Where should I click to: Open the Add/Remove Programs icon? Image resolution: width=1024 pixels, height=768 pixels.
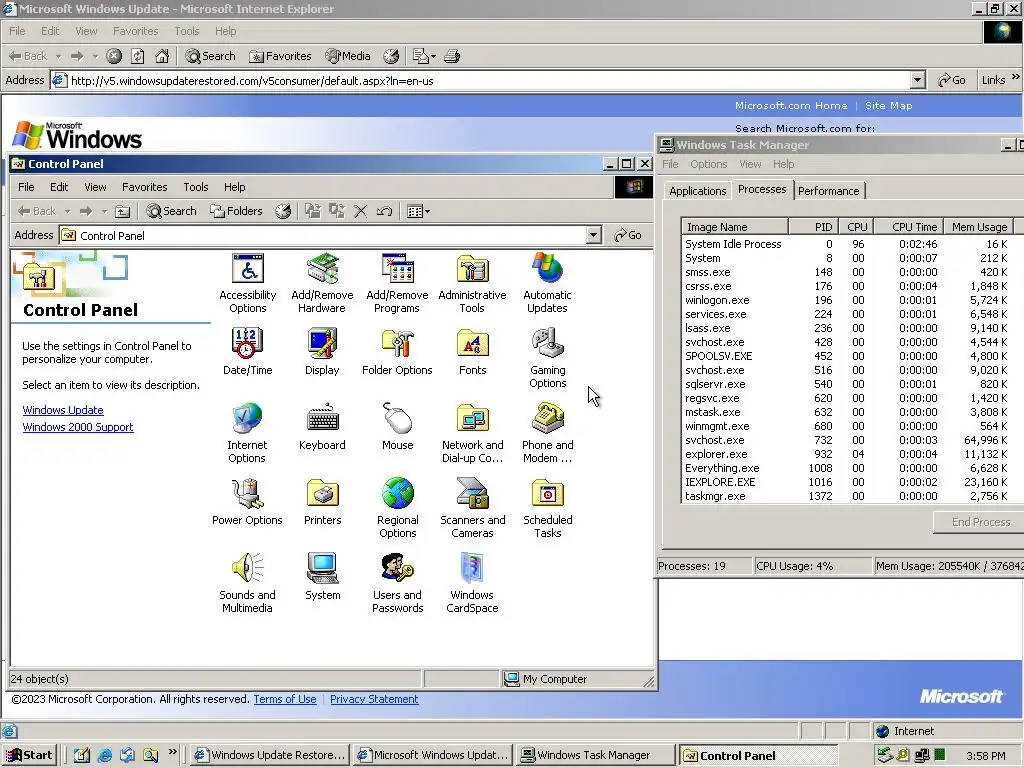(x=397, y=283)
